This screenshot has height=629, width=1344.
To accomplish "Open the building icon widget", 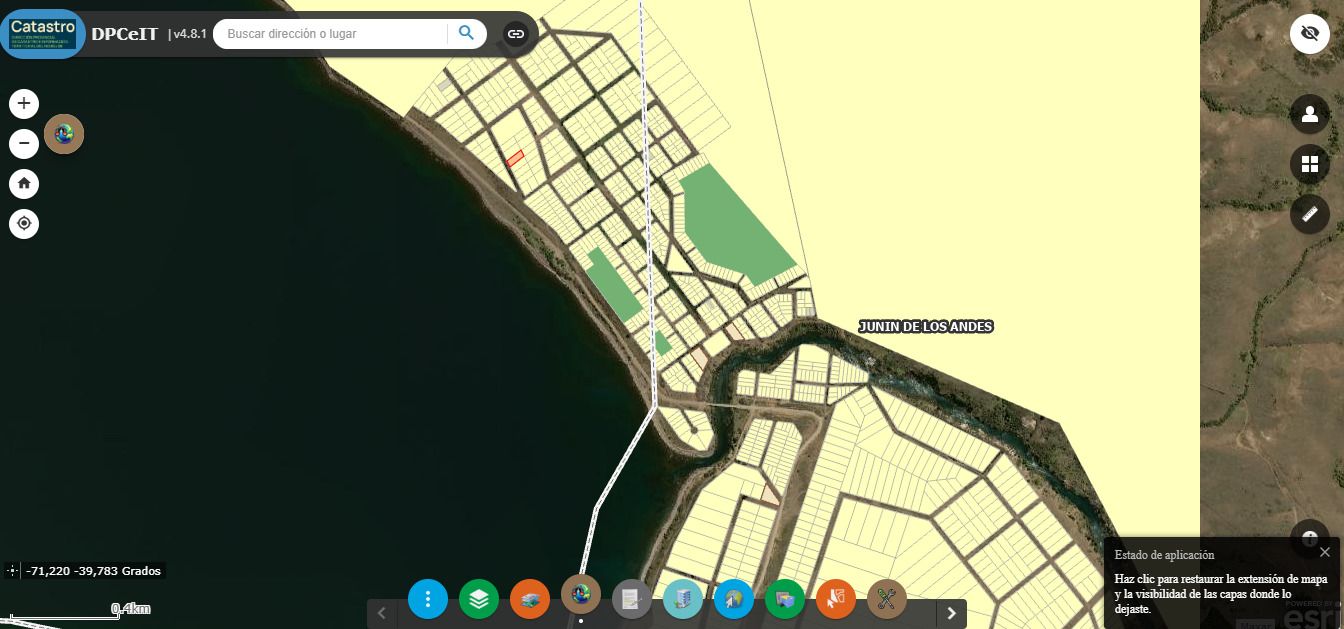I will 683,599.
